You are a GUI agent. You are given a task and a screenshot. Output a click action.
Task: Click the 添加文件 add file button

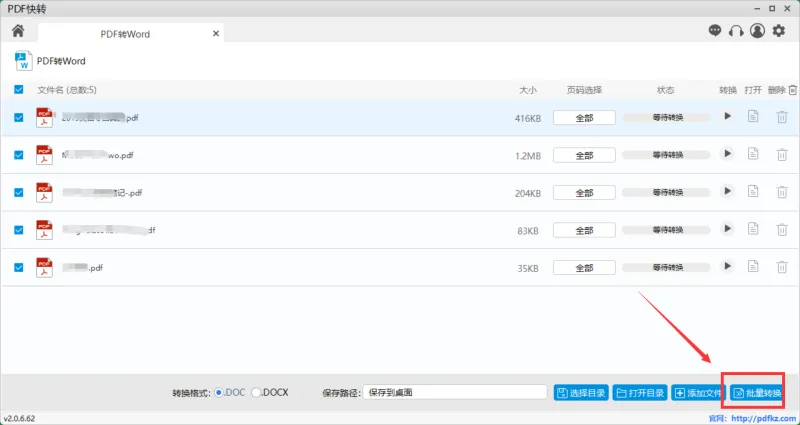tap(698, 393)
